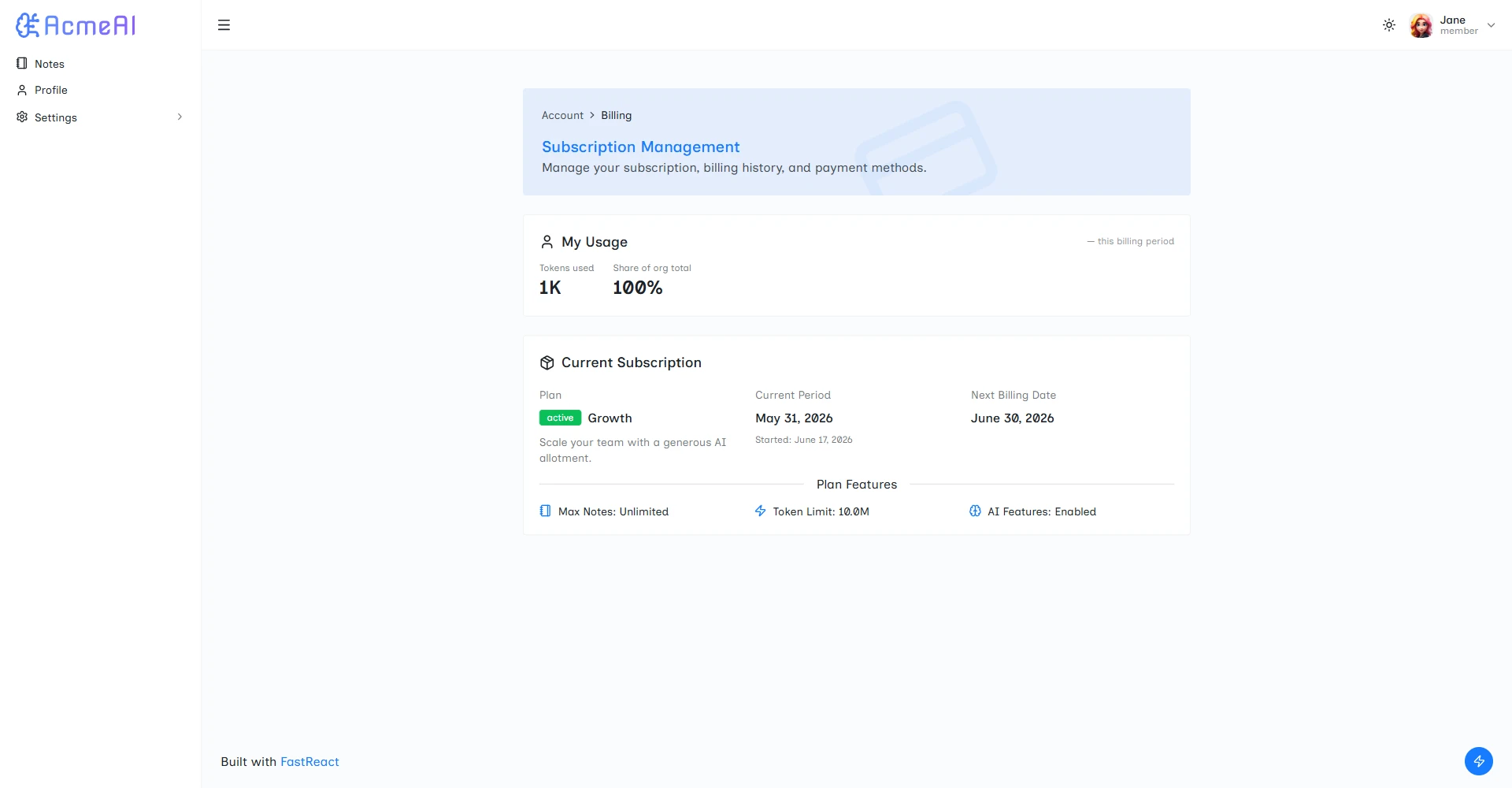Click the 'May 31, 2026' current period
The height and width of the screenshot is (788, 1512).
[794, 418]
